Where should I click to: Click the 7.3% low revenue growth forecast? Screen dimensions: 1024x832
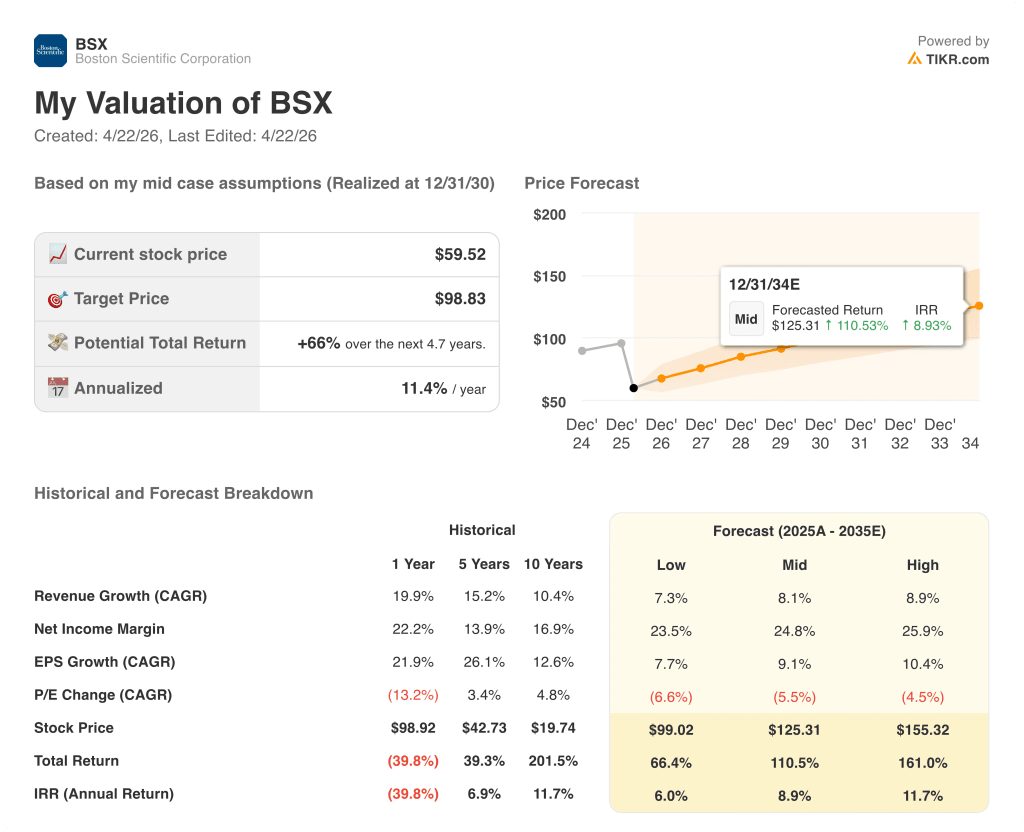point(671,598)
